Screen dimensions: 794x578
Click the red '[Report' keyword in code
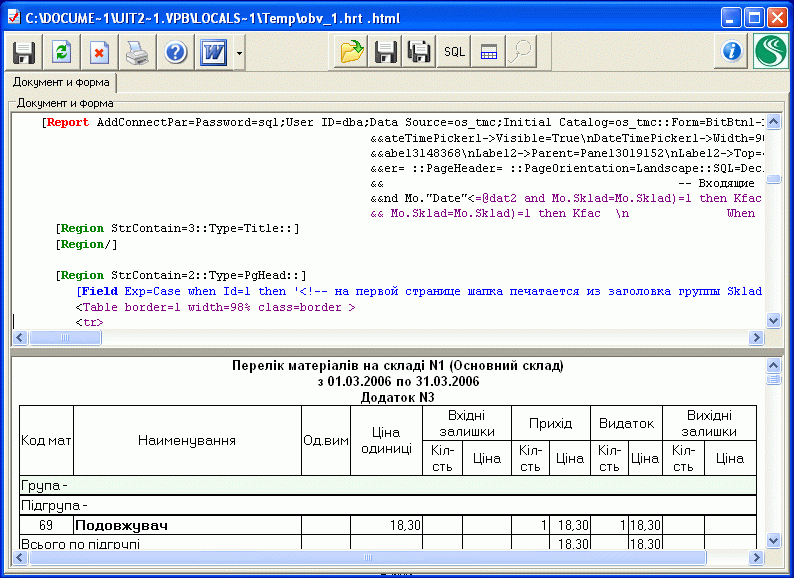[65, 123]
